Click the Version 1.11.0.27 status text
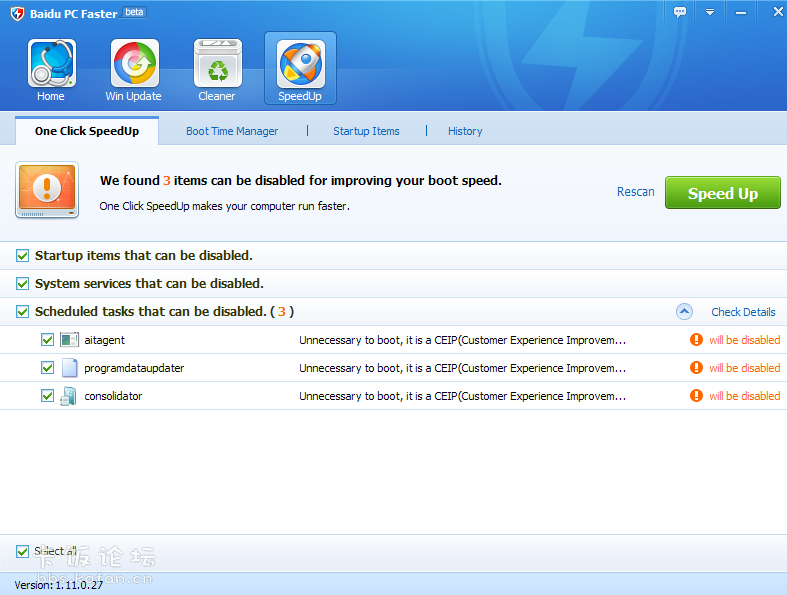This screenshot has height=595, width=787. click(x=59, y=585)
